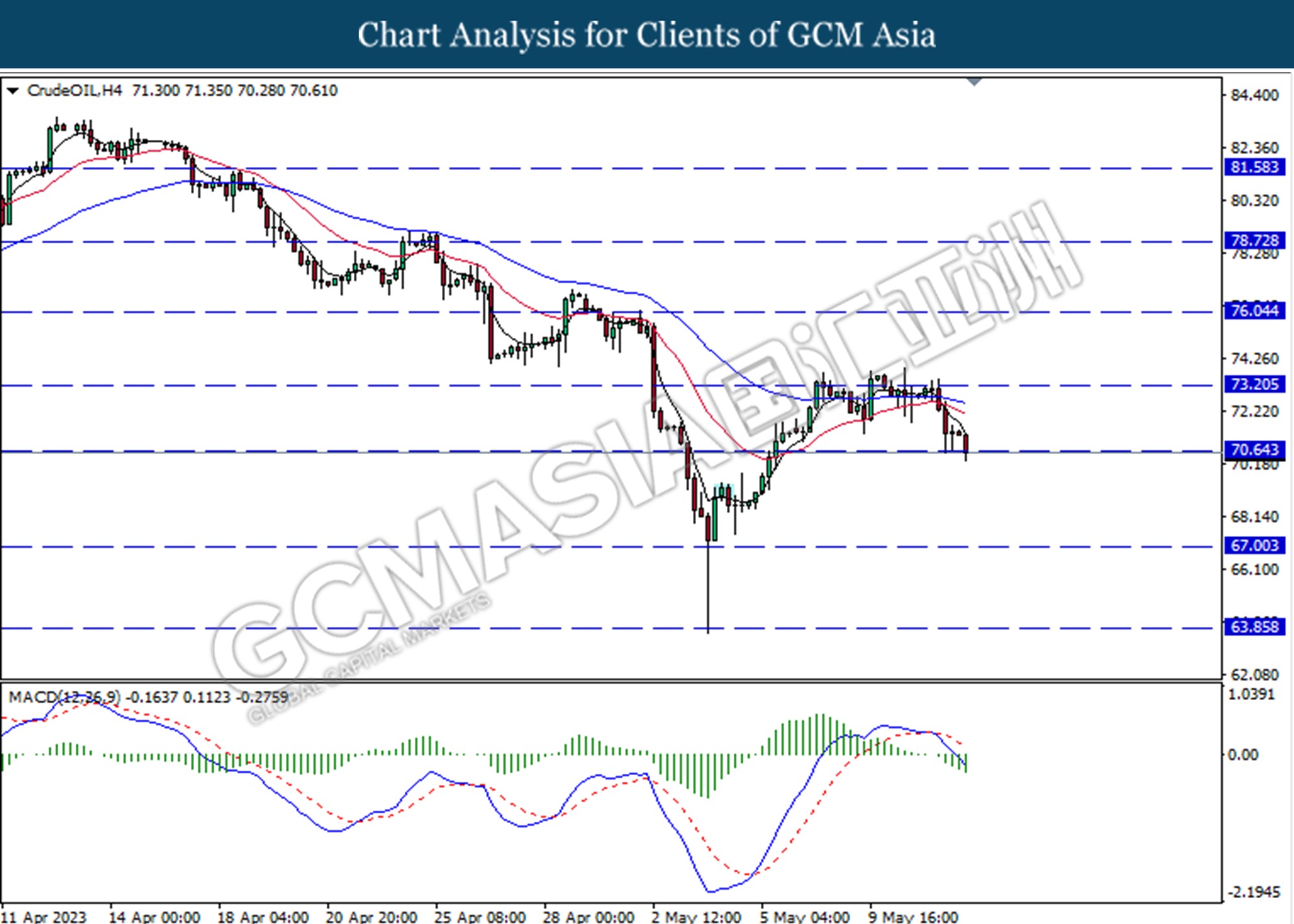This screenshot has height=924, width=1294.
Task: Click the 1.0391 MACD scale value
Action: [1251, 694]
